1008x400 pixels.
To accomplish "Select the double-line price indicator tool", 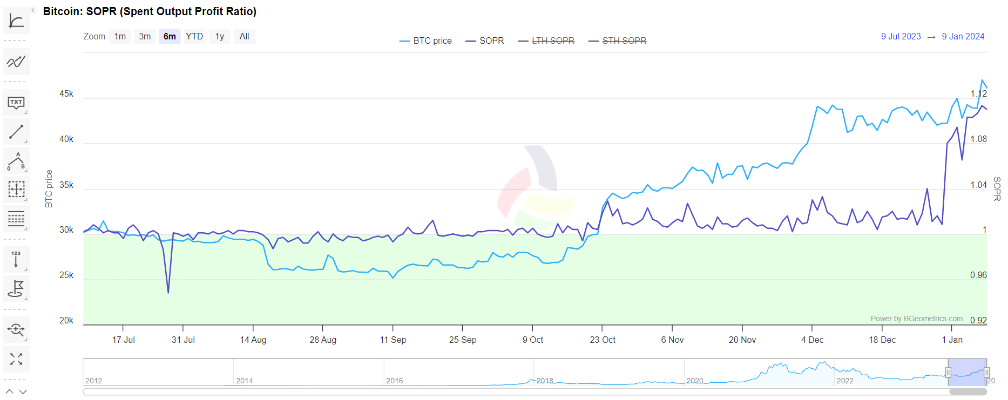I will coord(16,62).
